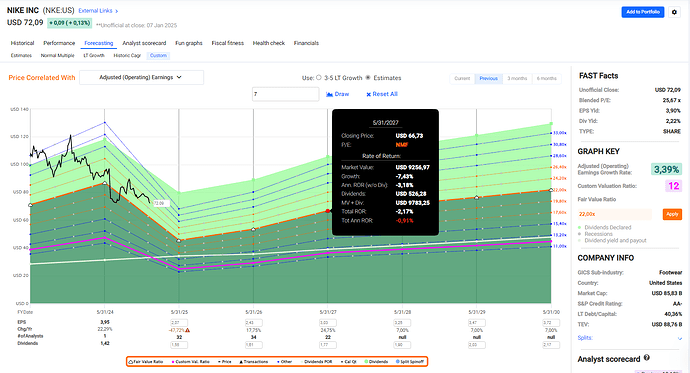Open the Analyst scorecard tab
The width and height of the screenshot is (690, 373).
(144, 43)
